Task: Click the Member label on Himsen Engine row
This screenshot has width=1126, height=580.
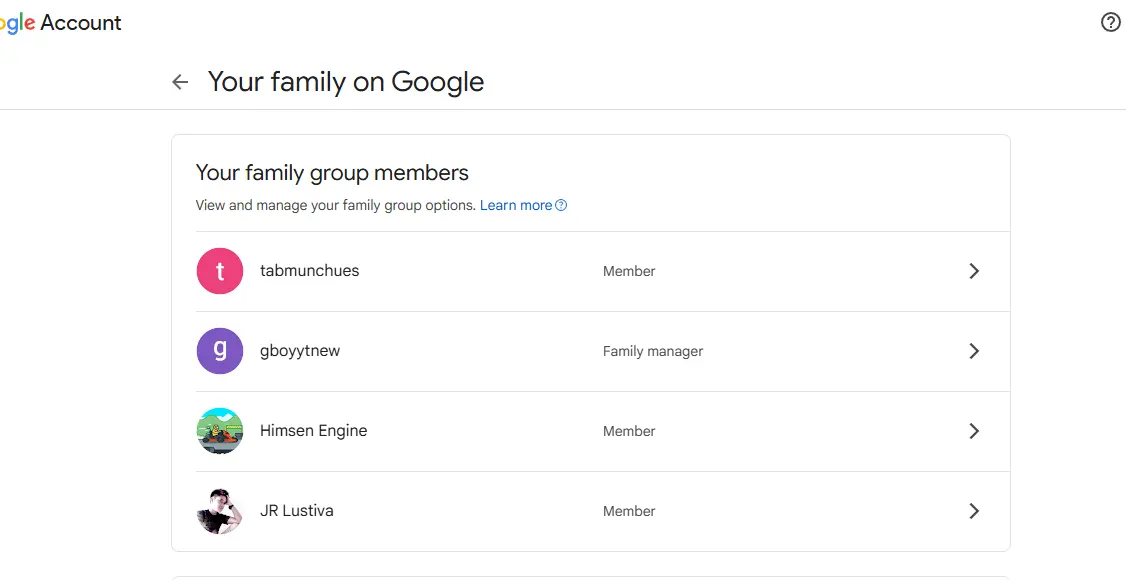Action: coord(629,431)
